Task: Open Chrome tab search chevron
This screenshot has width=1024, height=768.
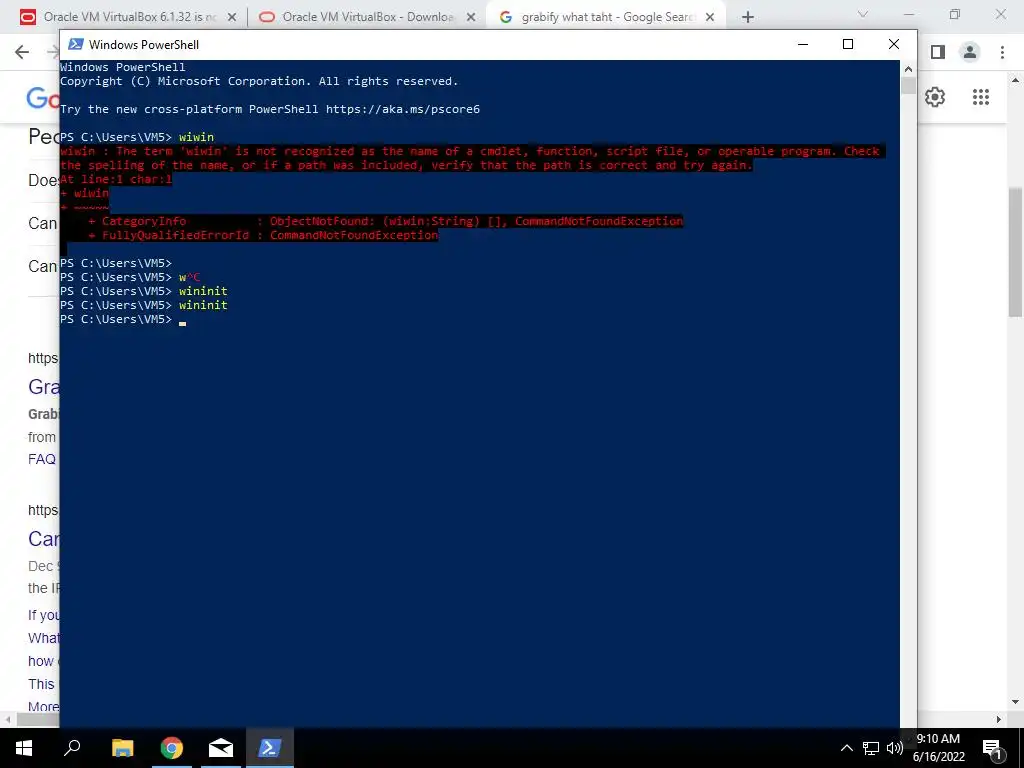Action: point(863,14)
